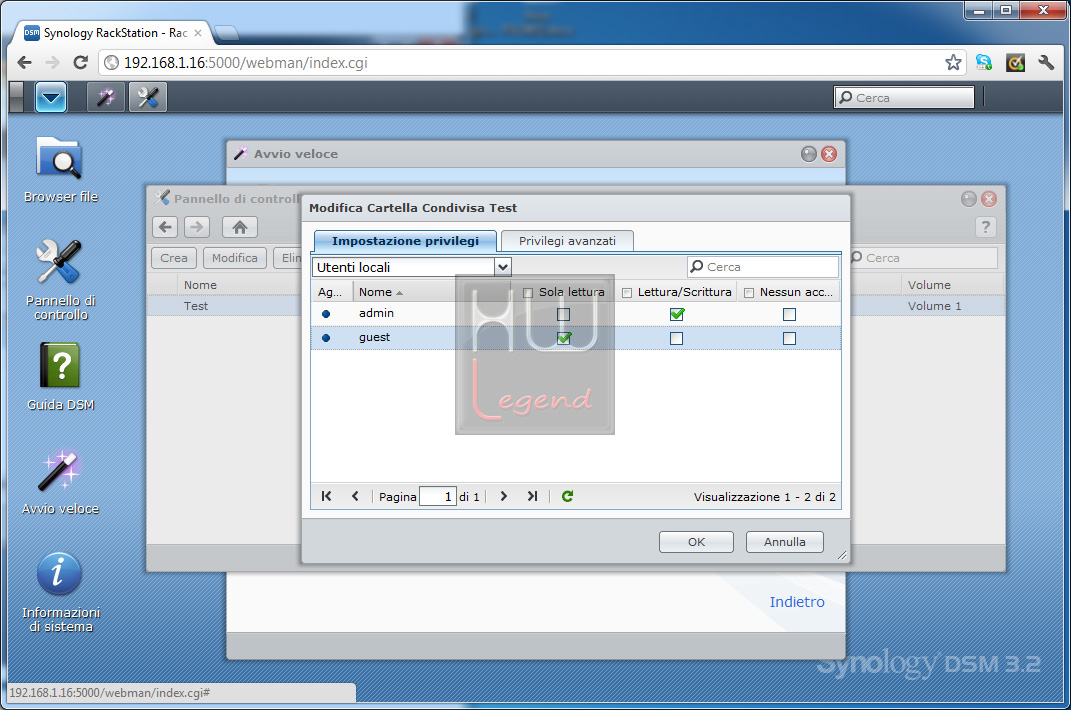Switch to Privilegi avanzati tab
The width and height of the screenshot is (1071, 710).
click(567, 241)
